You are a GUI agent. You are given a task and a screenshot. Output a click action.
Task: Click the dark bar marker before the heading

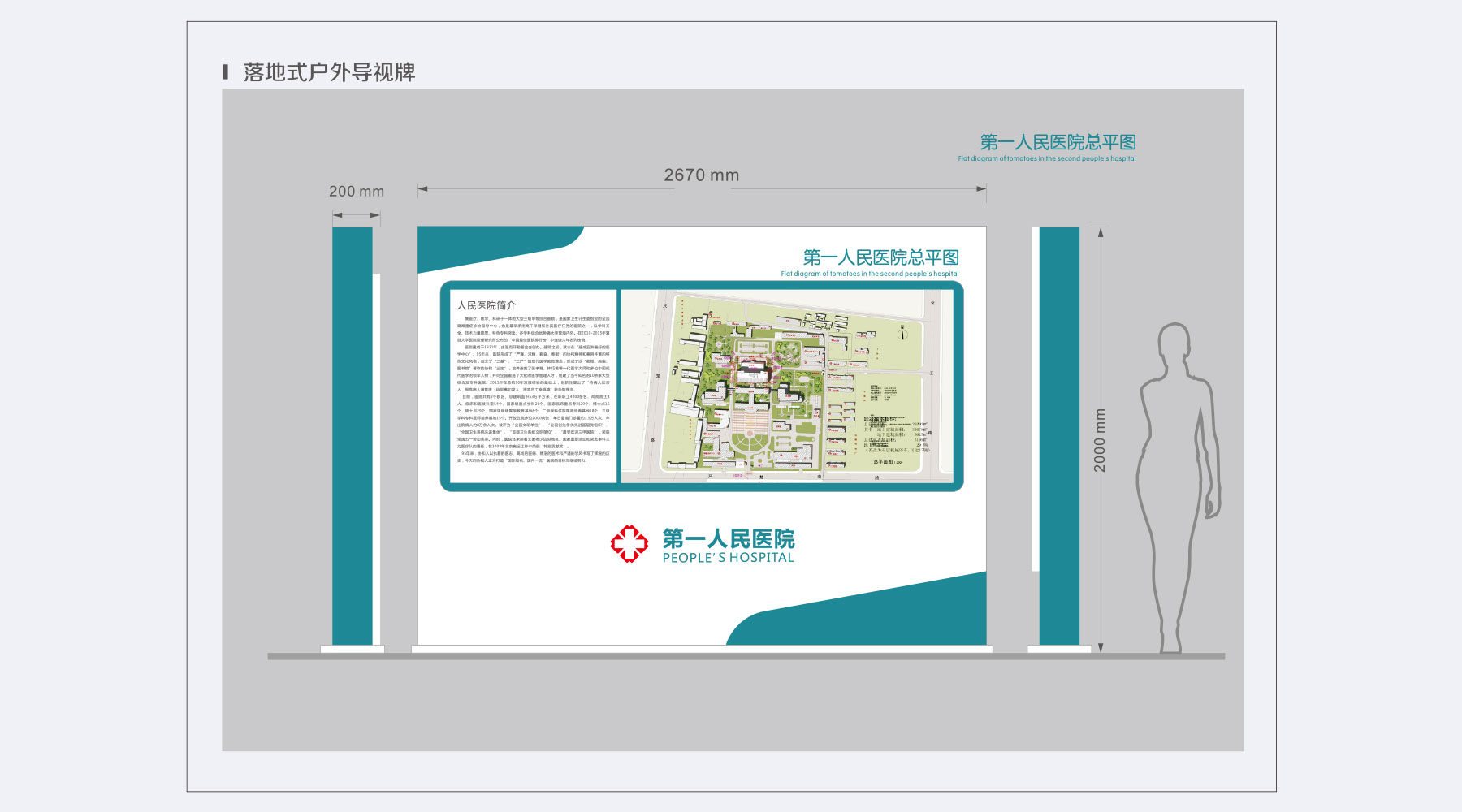pos(226,71)
